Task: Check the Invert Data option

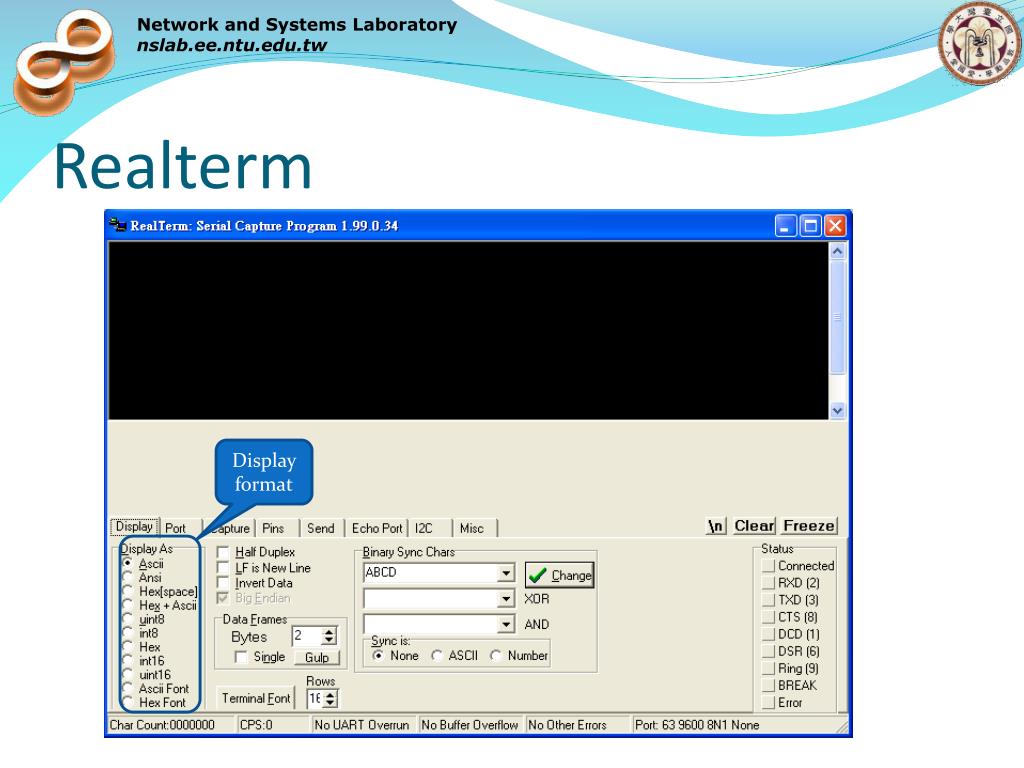Action: (223, 583)
